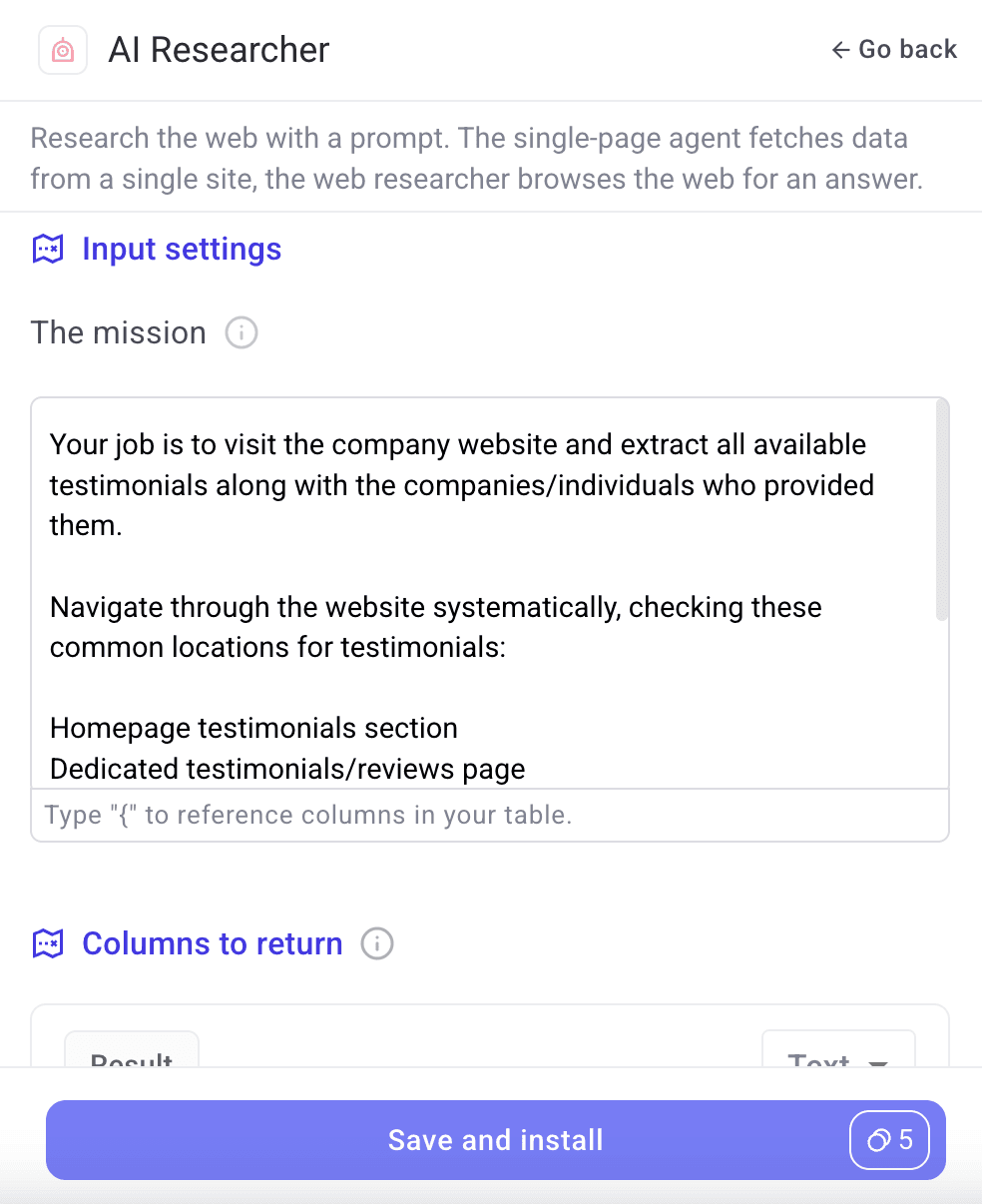Viewport: 982px width, 1204px height.
Task: Open the Text column type dropdown
Action: pyautogui.click(x=838, y=1060)
